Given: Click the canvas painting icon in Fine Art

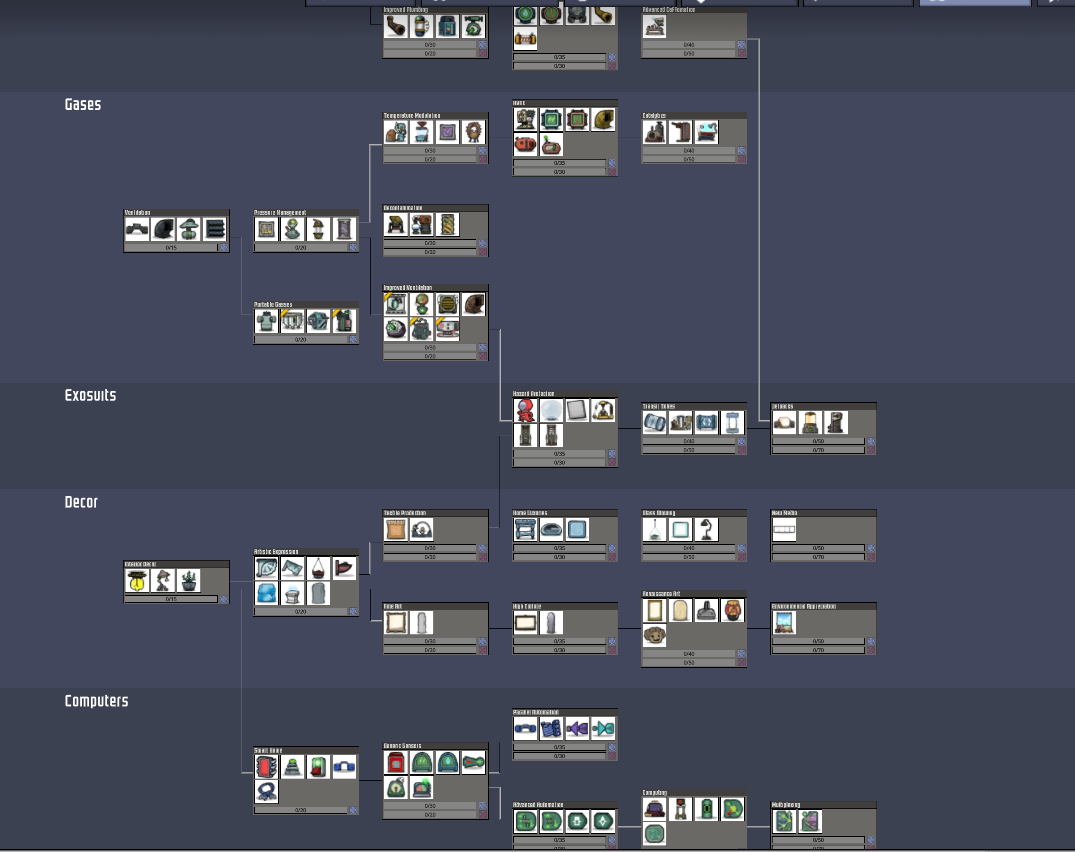Looking at the screenshot, I should [397, 624].
